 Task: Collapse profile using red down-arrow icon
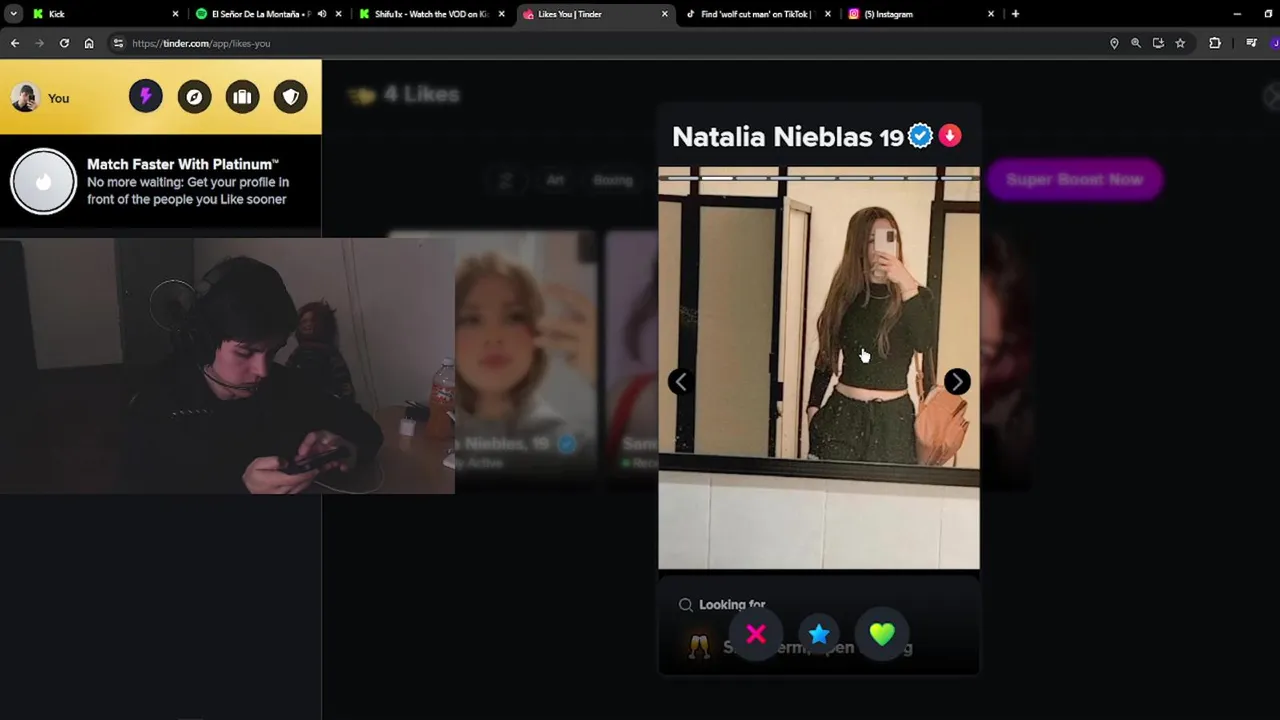[x=950, y=135]
